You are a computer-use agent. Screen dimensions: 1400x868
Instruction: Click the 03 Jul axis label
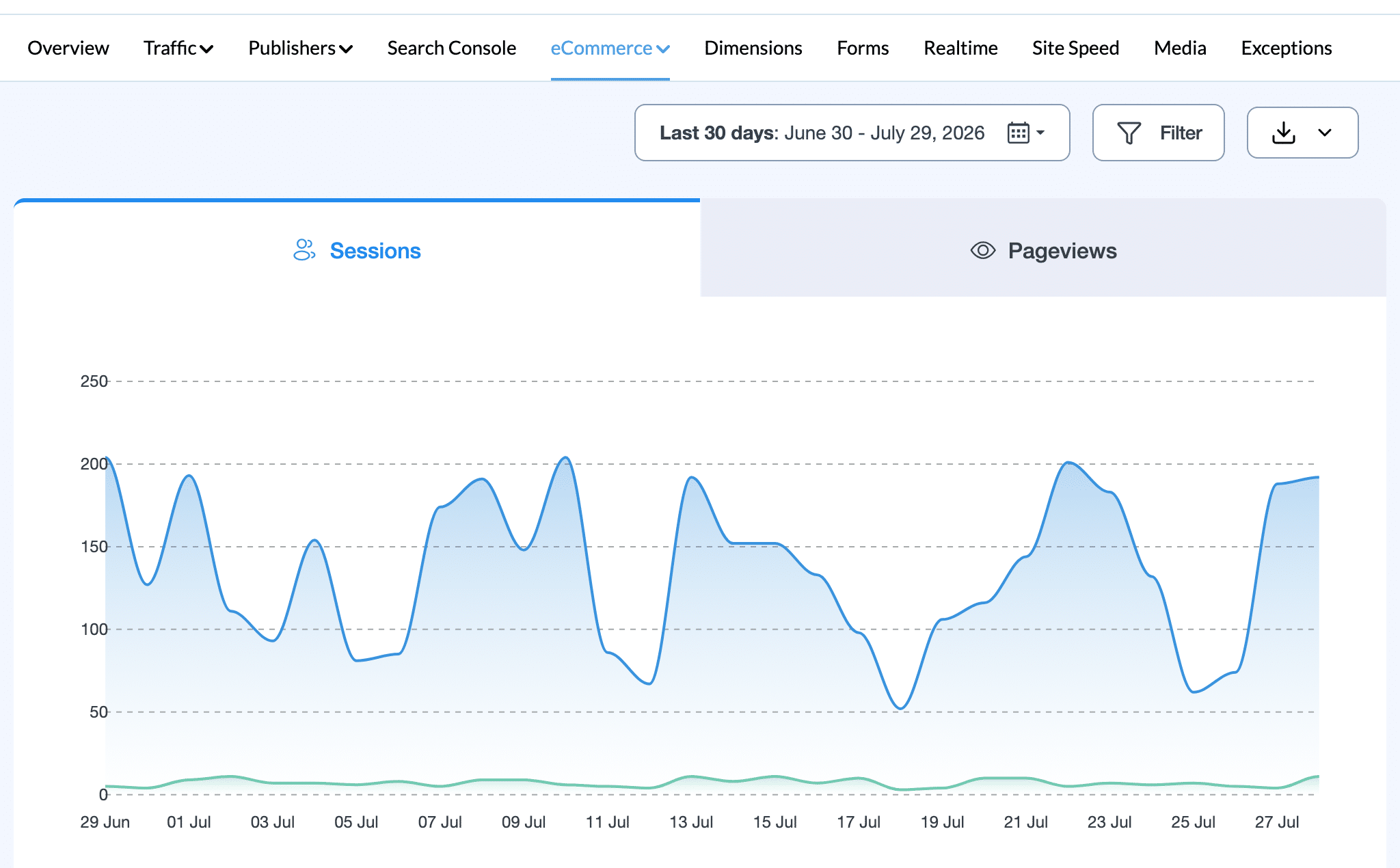point(272,822)
